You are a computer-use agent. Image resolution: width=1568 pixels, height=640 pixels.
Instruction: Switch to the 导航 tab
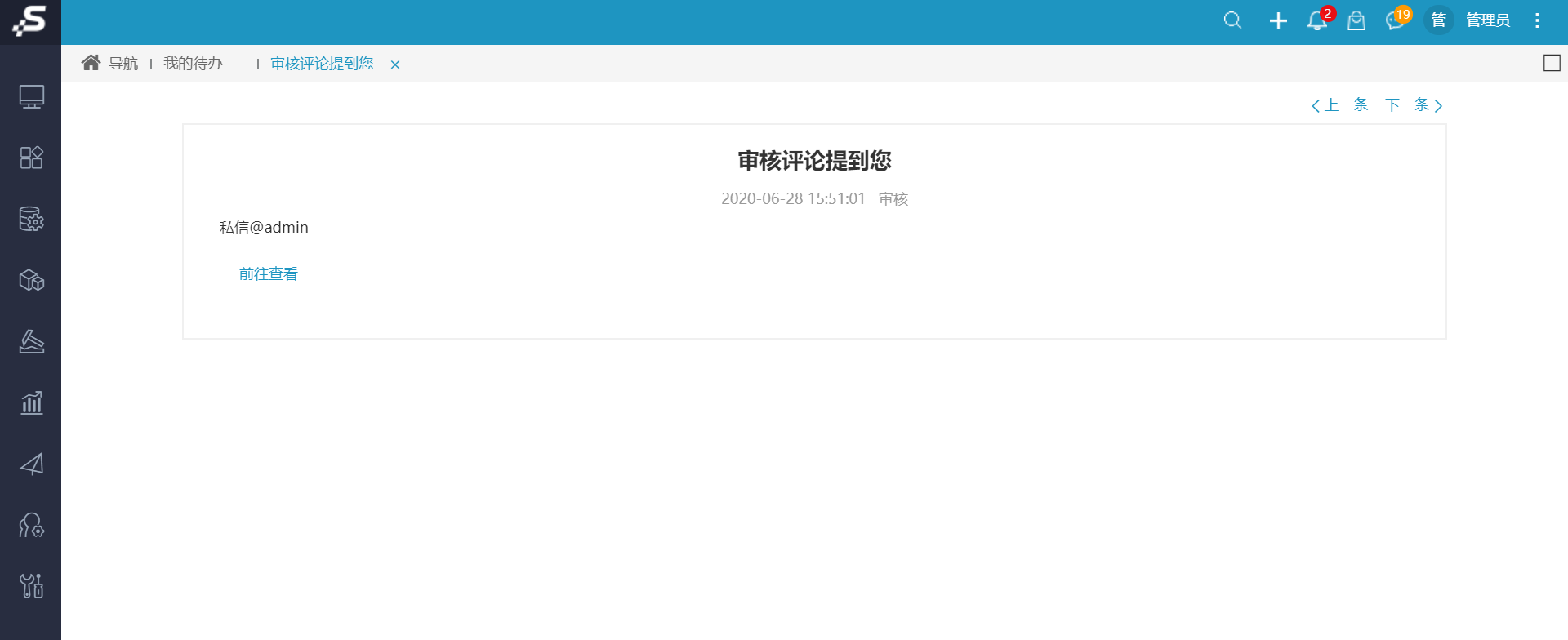pyautogui.click(x=123, y=64)
